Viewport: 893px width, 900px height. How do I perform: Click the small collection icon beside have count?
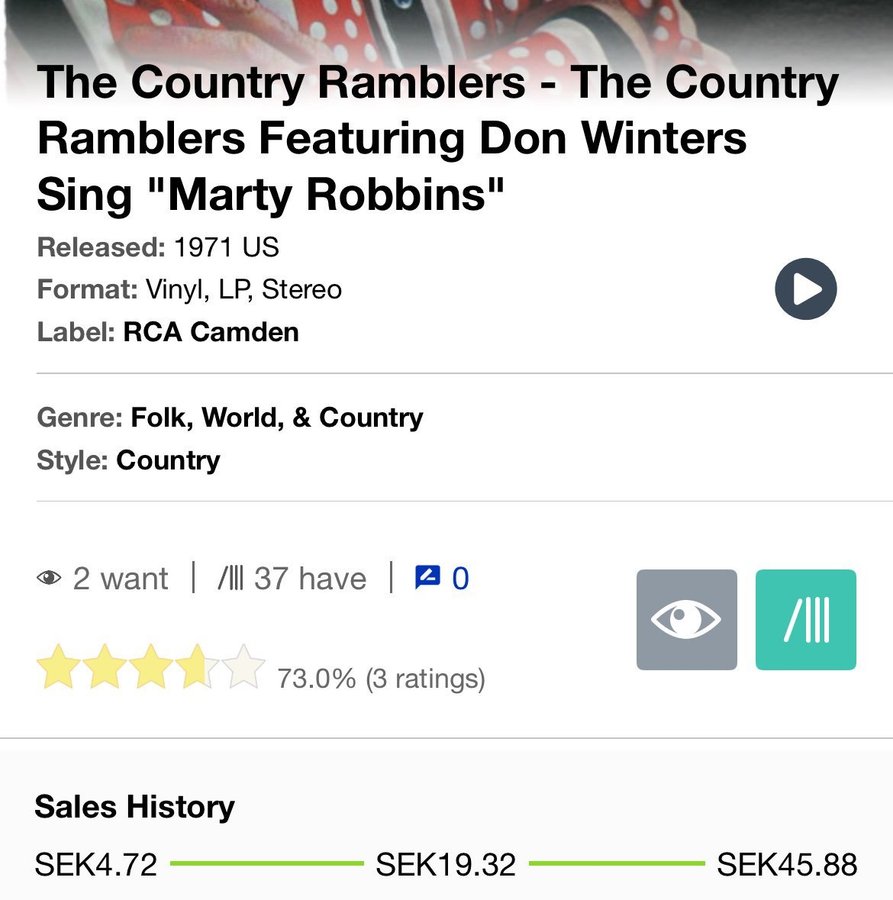tap(230, 578)
